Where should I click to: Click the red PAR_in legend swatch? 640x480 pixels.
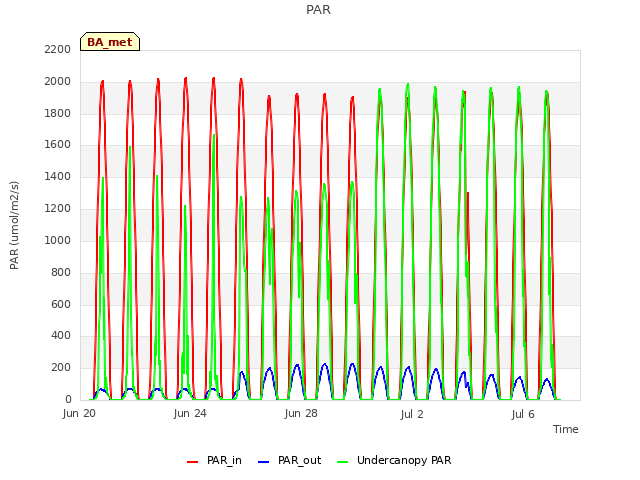pos(193,462)
